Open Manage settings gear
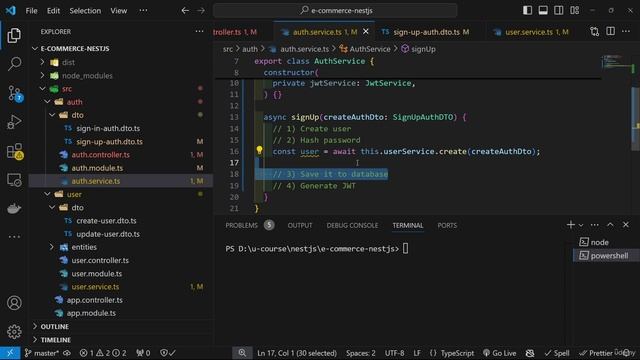The image size is (640, 360). tap(14, 331)
